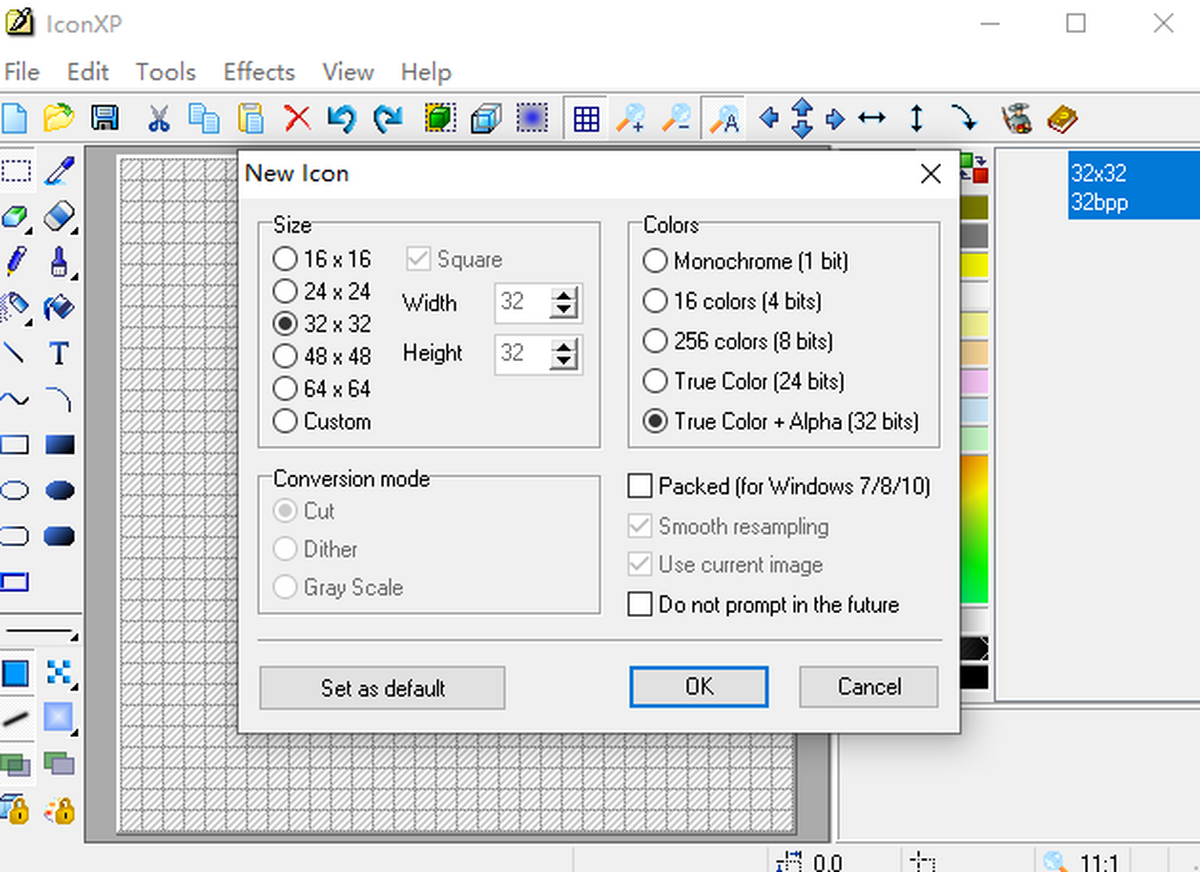Click the Save floppy disk icon
This screenshot has width=1200, height=872.
[x=105, y=119]
